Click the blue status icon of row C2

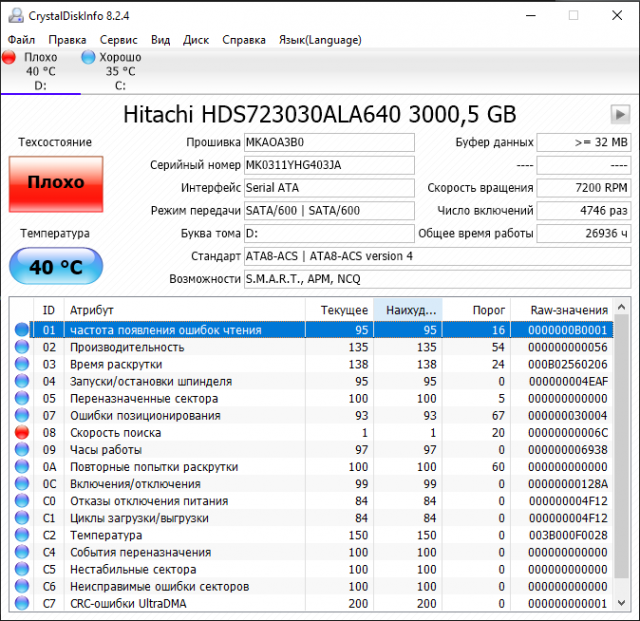(x=22, y=535)
